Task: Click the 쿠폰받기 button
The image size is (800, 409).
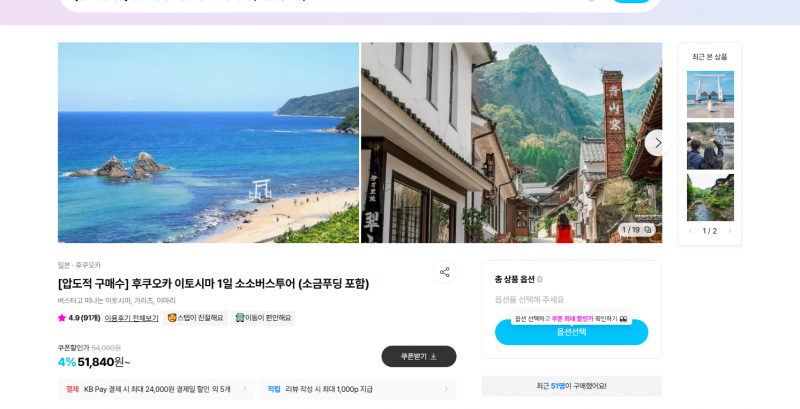Action: coord(419,356)
